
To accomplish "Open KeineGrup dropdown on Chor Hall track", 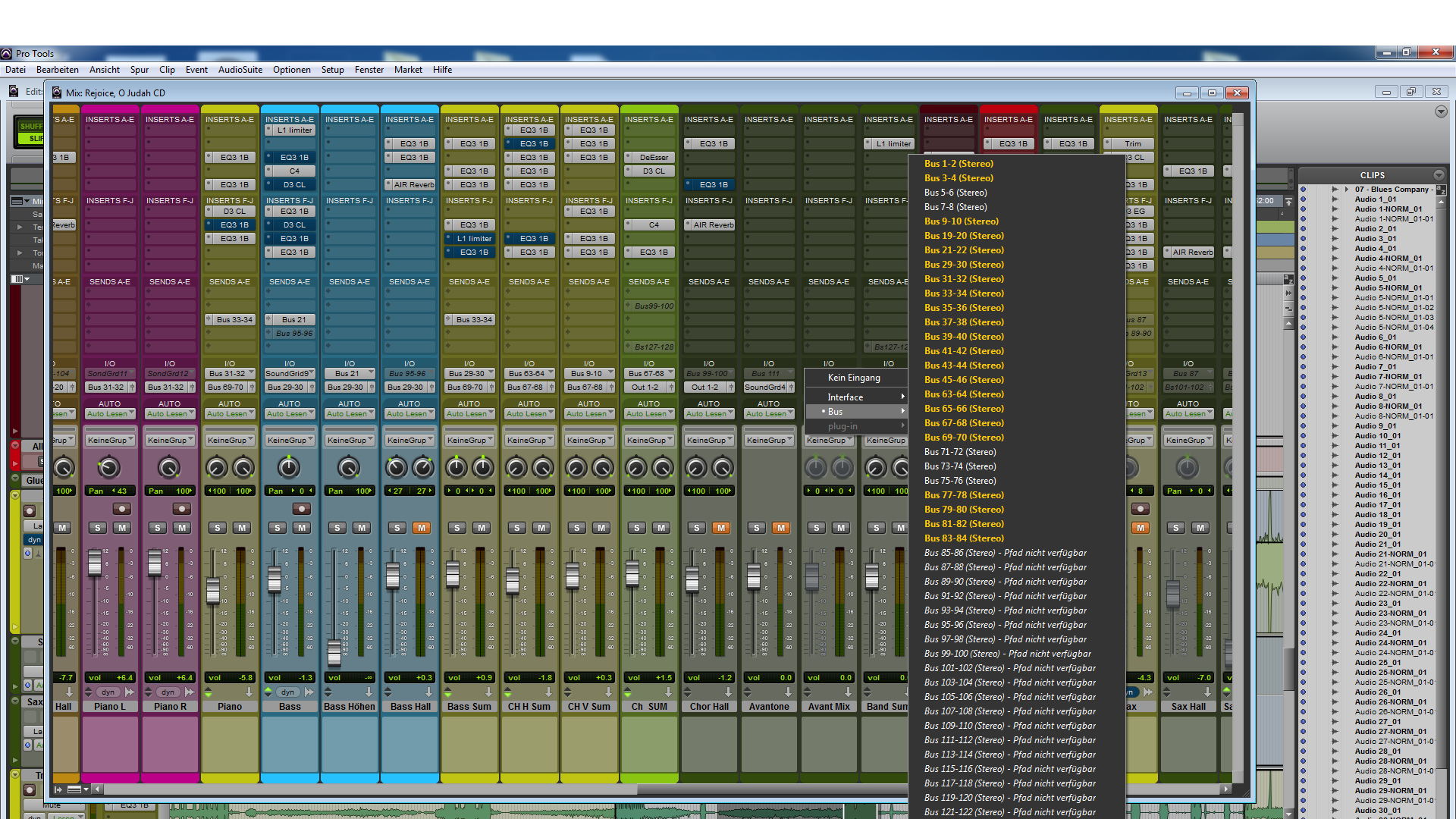I will tap(709, 441).
